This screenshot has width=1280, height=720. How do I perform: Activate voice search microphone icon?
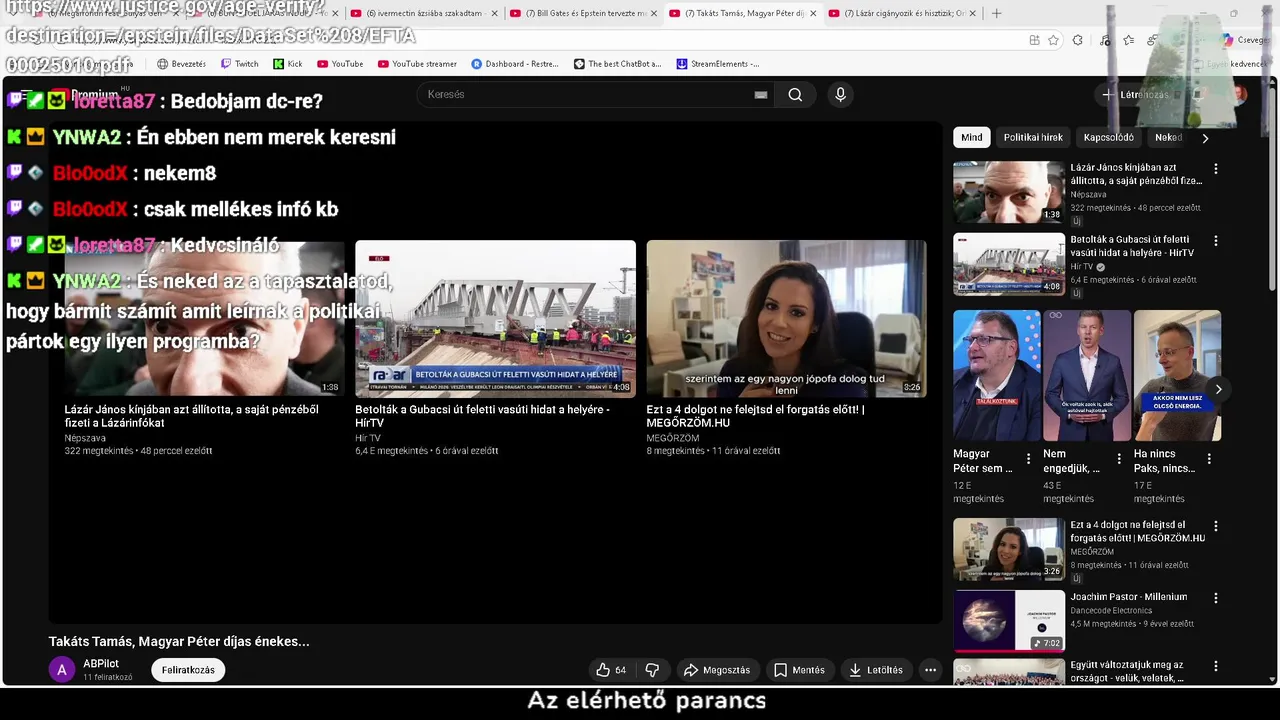point(840,95)
